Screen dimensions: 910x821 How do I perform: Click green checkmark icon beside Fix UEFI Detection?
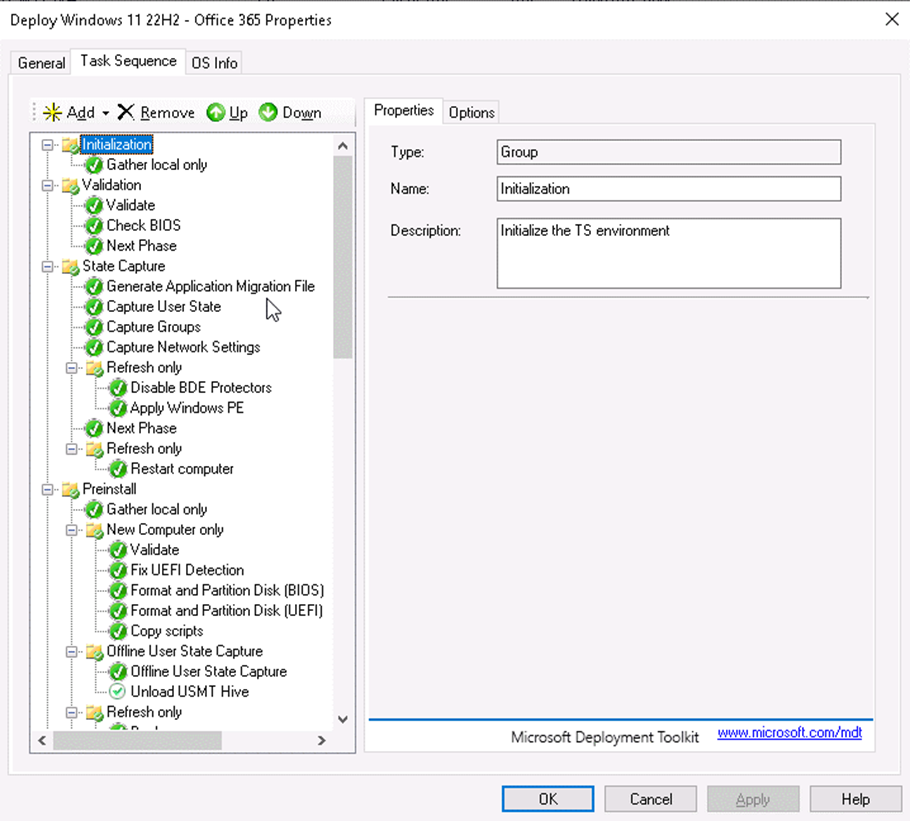(x=118, y=570)
